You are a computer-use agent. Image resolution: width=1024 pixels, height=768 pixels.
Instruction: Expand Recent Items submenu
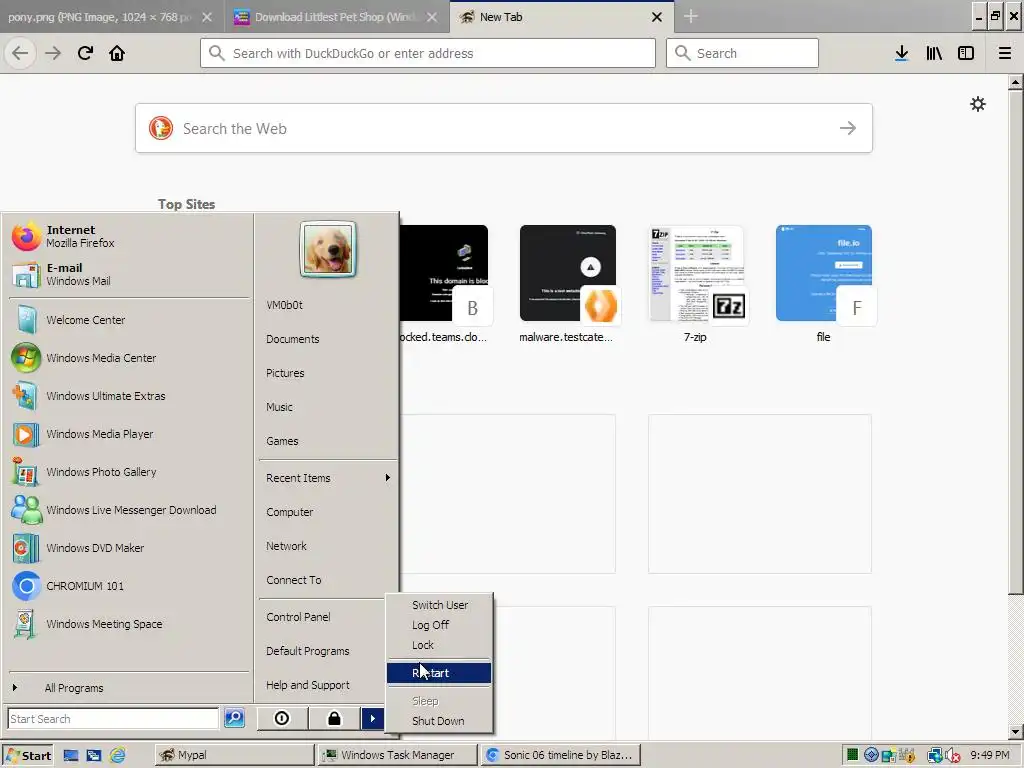(328, 478)
